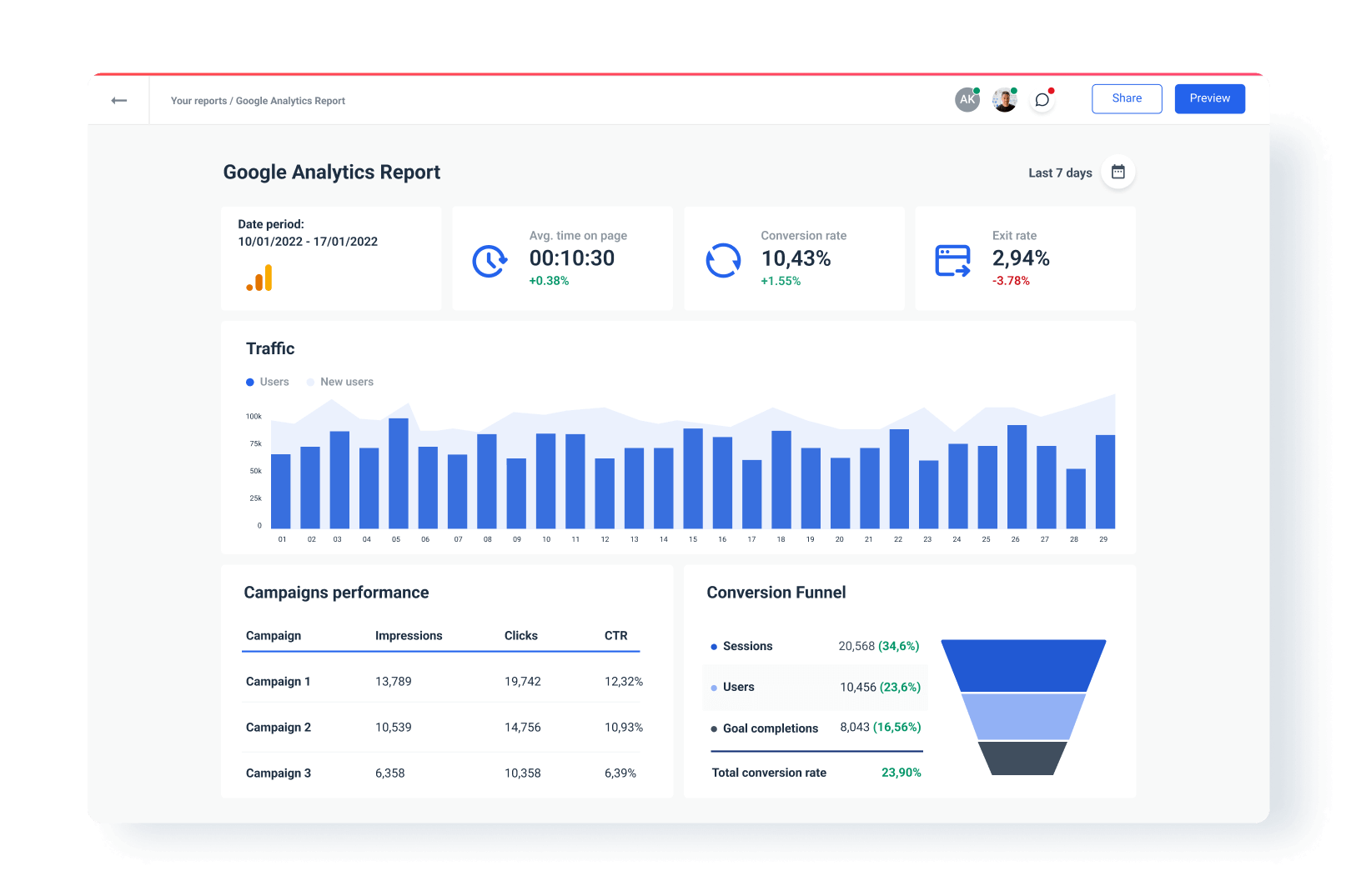1356x896 pixels.
Task: Click clicks value 14,756
Action: [x=522, y=727]
